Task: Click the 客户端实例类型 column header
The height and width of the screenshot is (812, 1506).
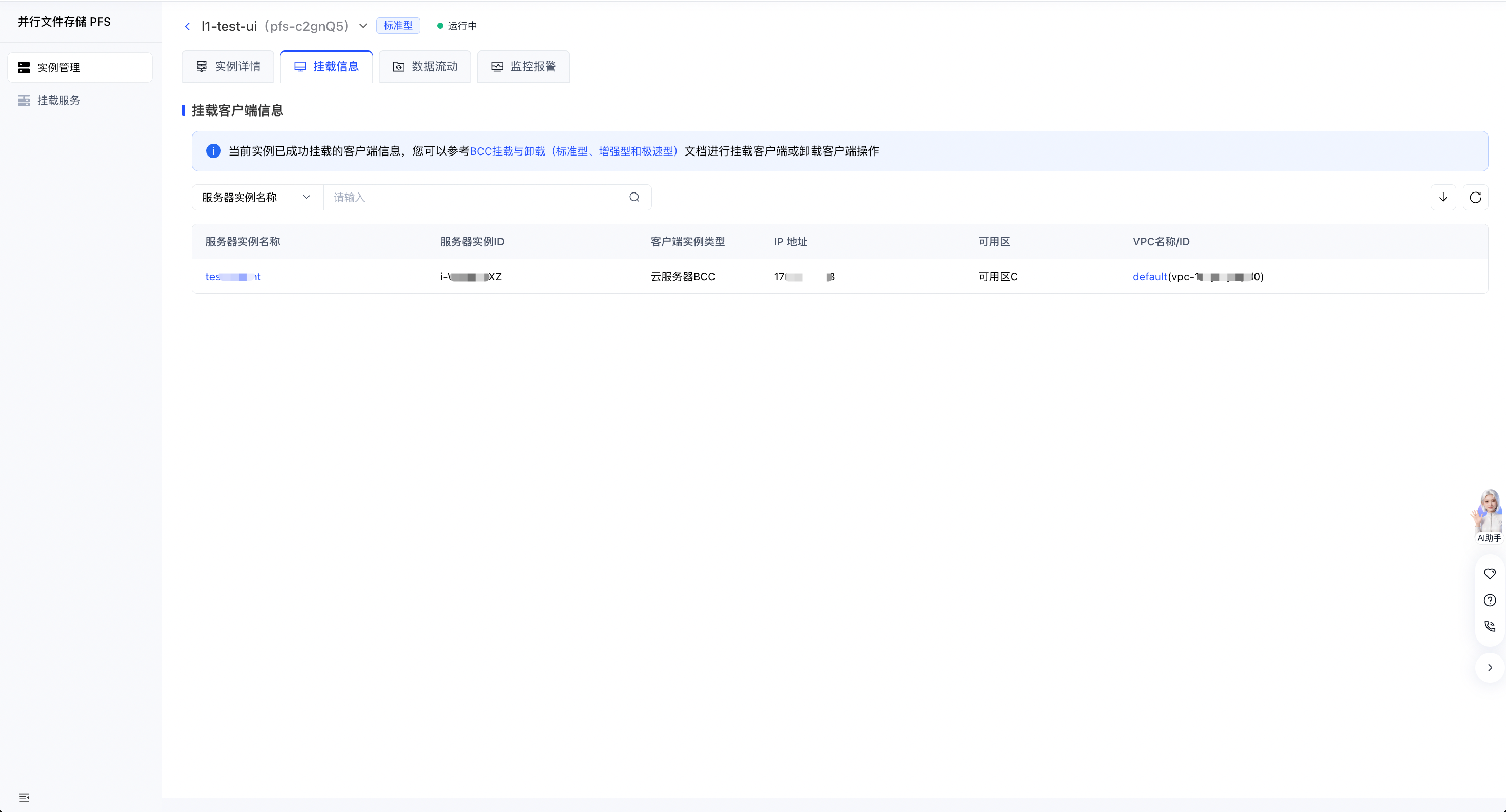Action: (x=688, y=242)
